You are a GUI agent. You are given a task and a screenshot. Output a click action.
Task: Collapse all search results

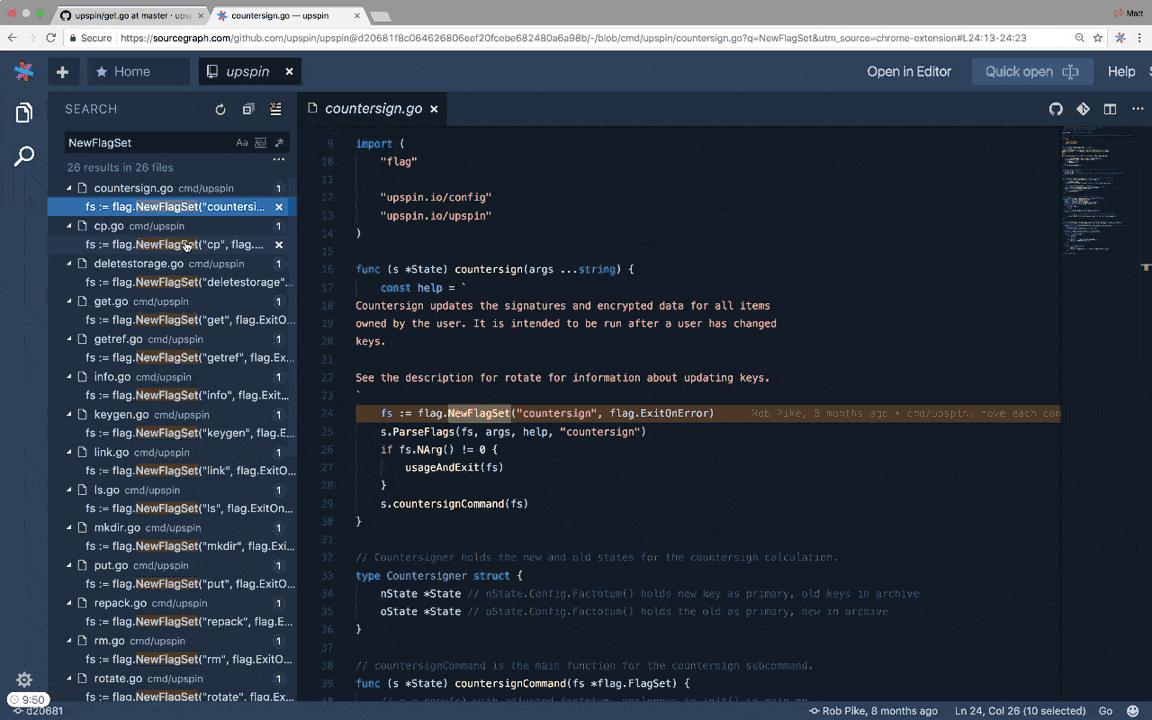(275, 109)
